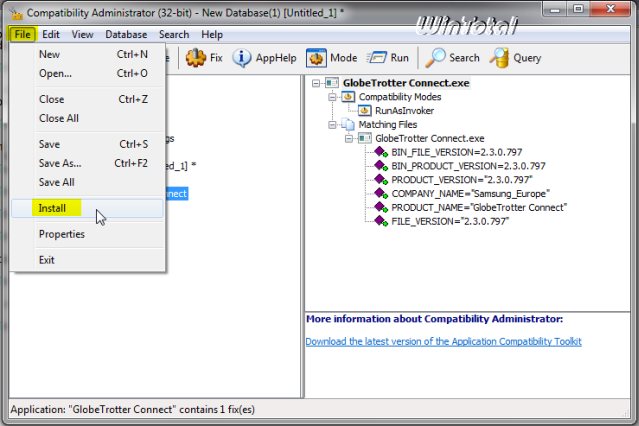Select the Compatibility Modes tree item

(x=400, y=97)
